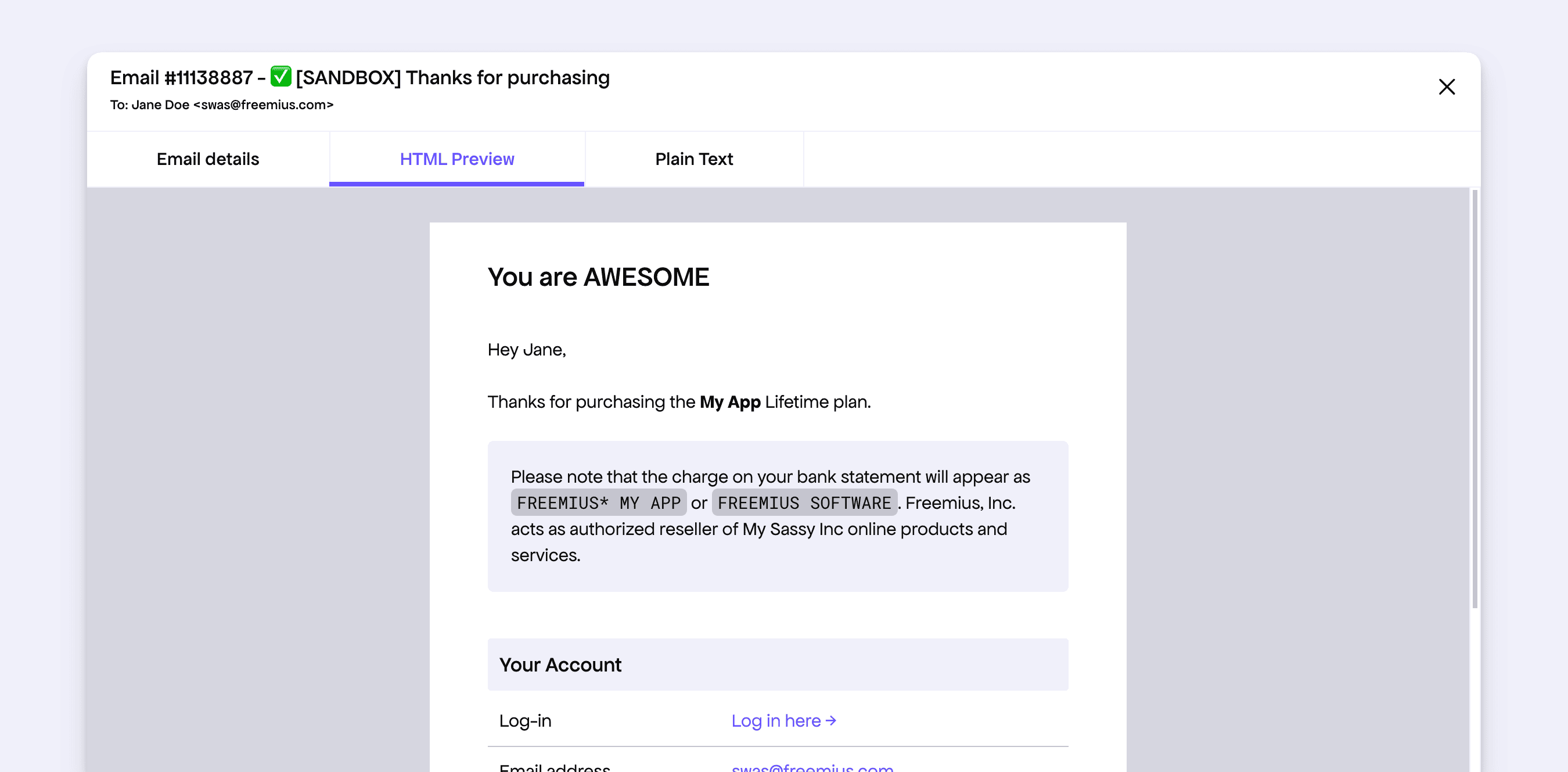
Task: Click the "Your Account" section header
Action: [560, 665]
